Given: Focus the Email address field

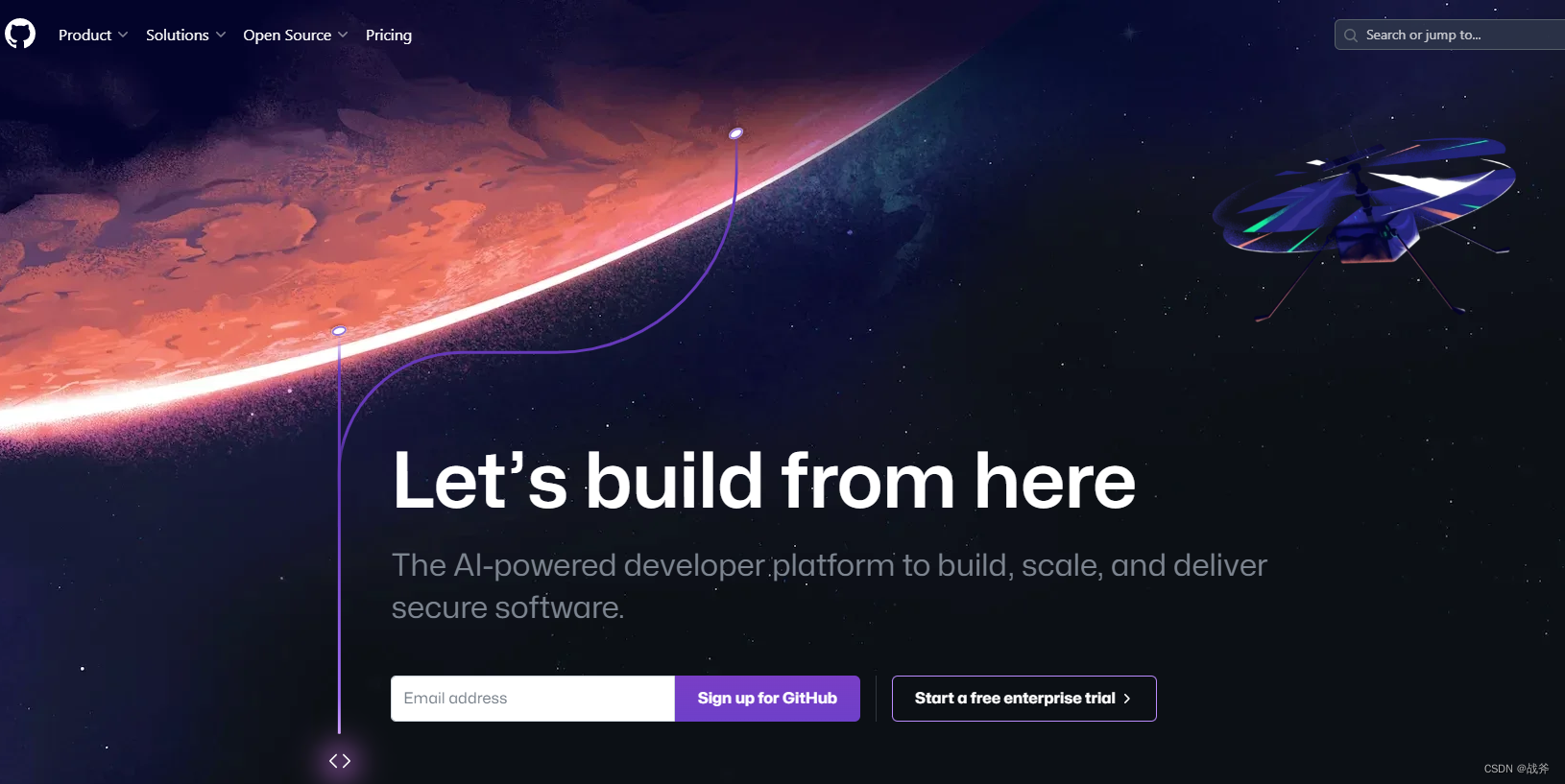Looking at the screenshot, I should [533, 699].
